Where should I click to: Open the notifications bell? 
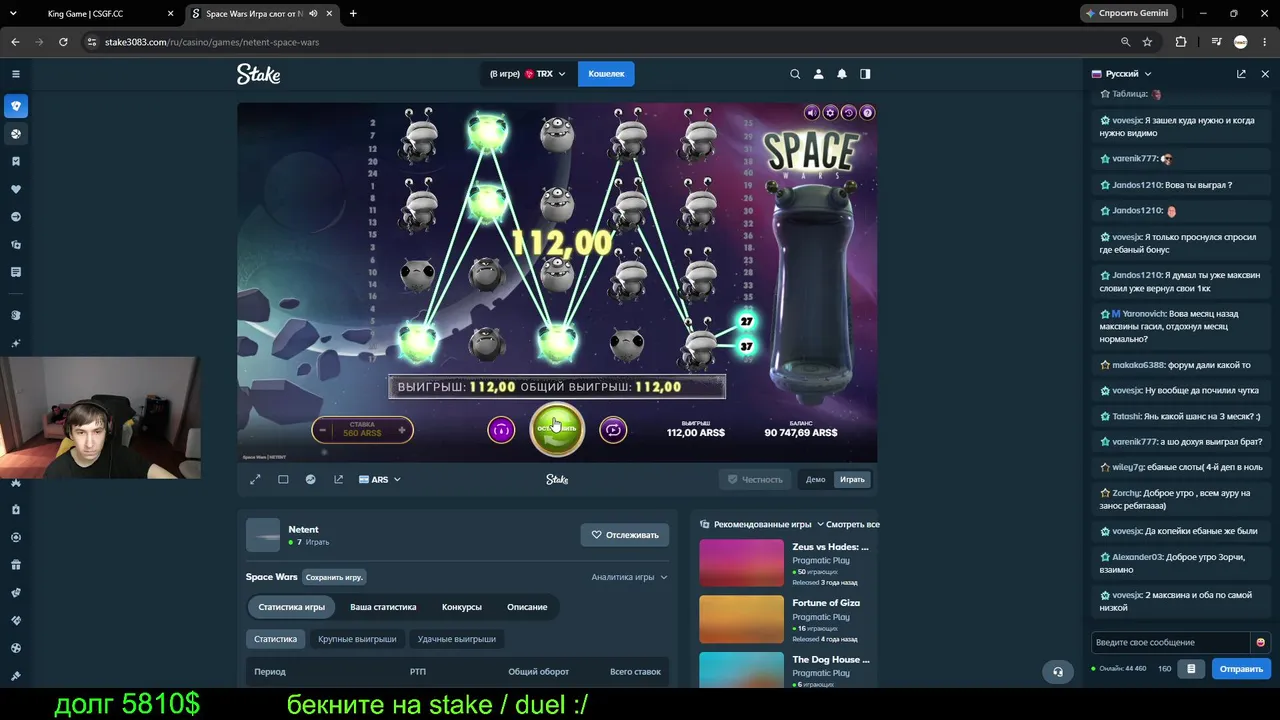tap(842, 74)
